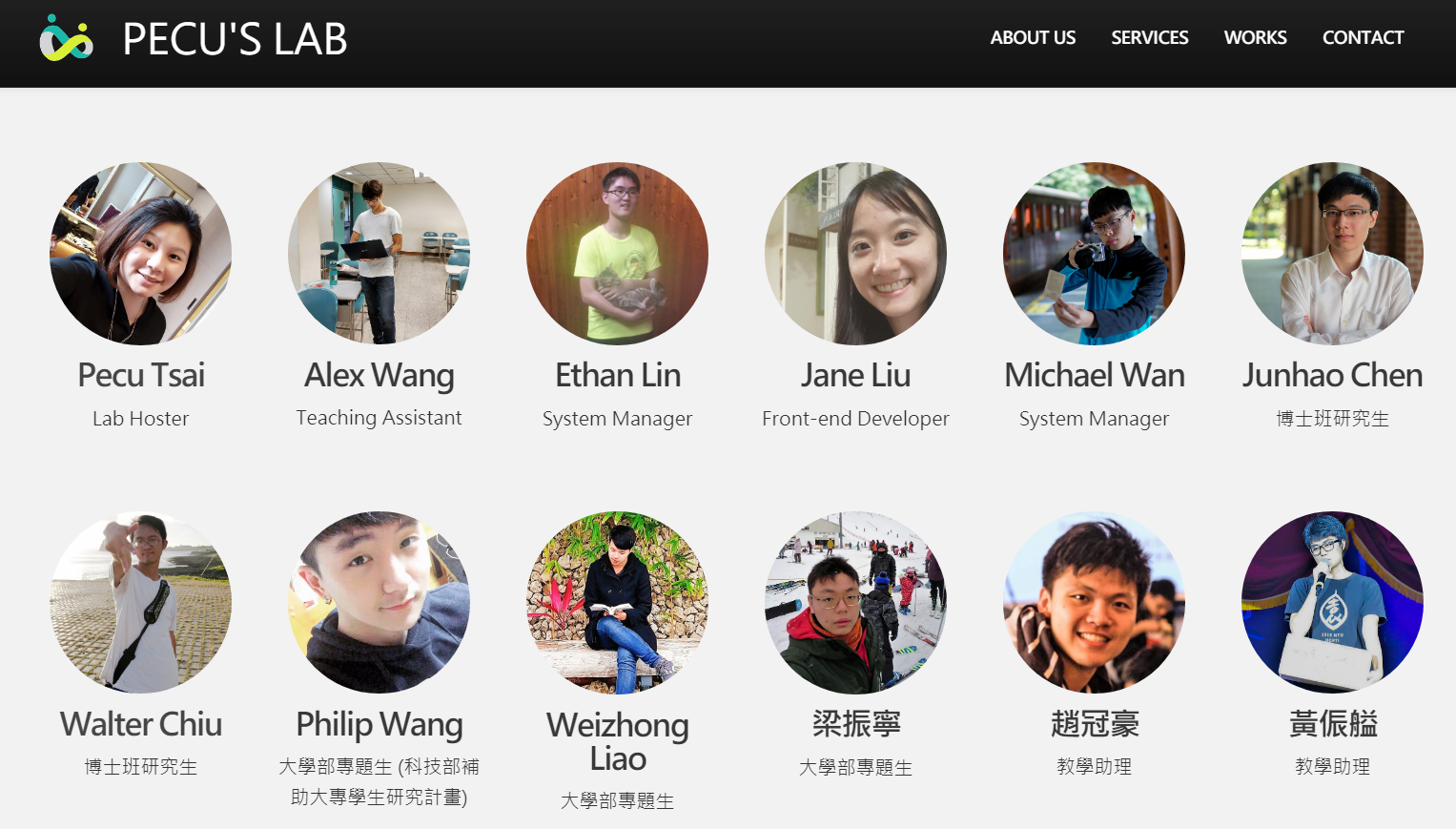1456x829 pixels.
Task: Click the PECU'S LAB site title
Action: pos(235,39)
